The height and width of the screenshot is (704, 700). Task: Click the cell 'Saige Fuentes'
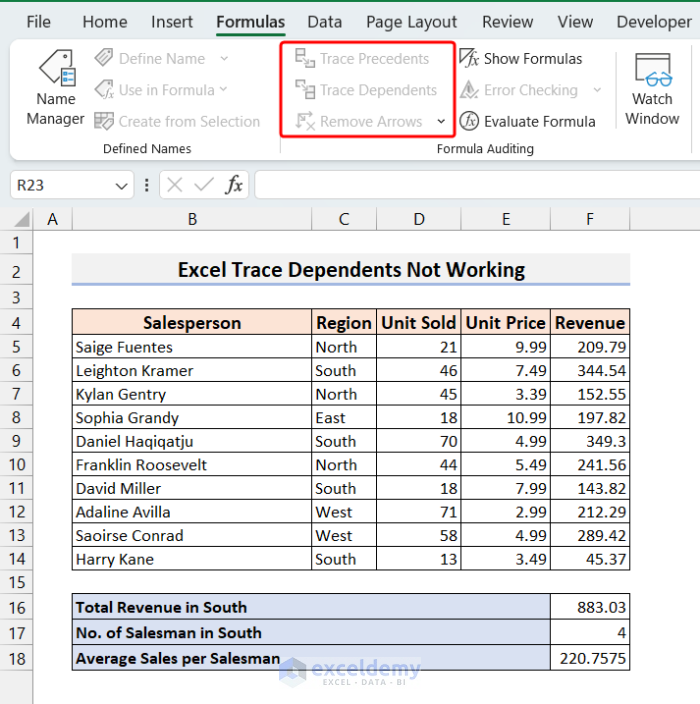pyautogui.click(x=192, y=347)
